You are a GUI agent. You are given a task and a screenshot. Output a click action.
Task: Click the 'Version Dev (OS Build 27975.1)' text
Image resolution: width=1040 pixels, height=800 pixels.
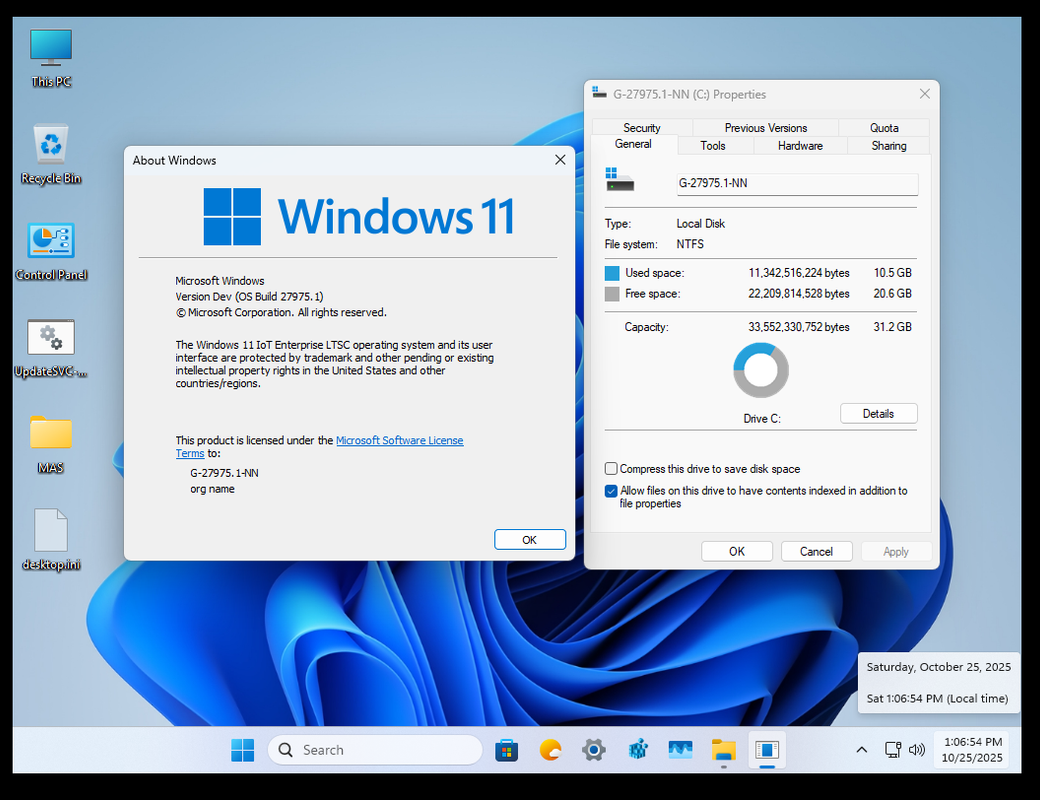tap(249, 297)
